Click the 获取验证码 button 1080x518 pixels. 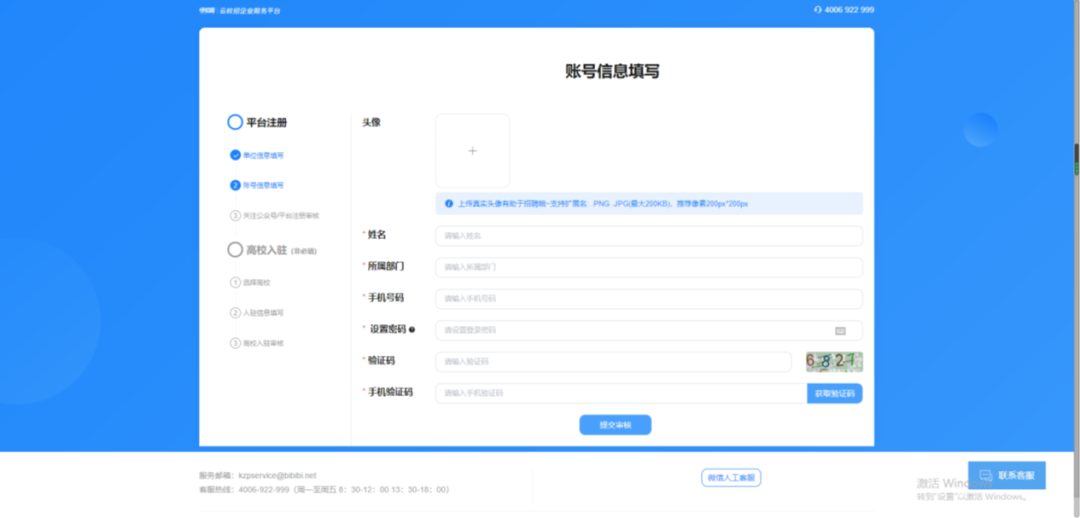835,393
